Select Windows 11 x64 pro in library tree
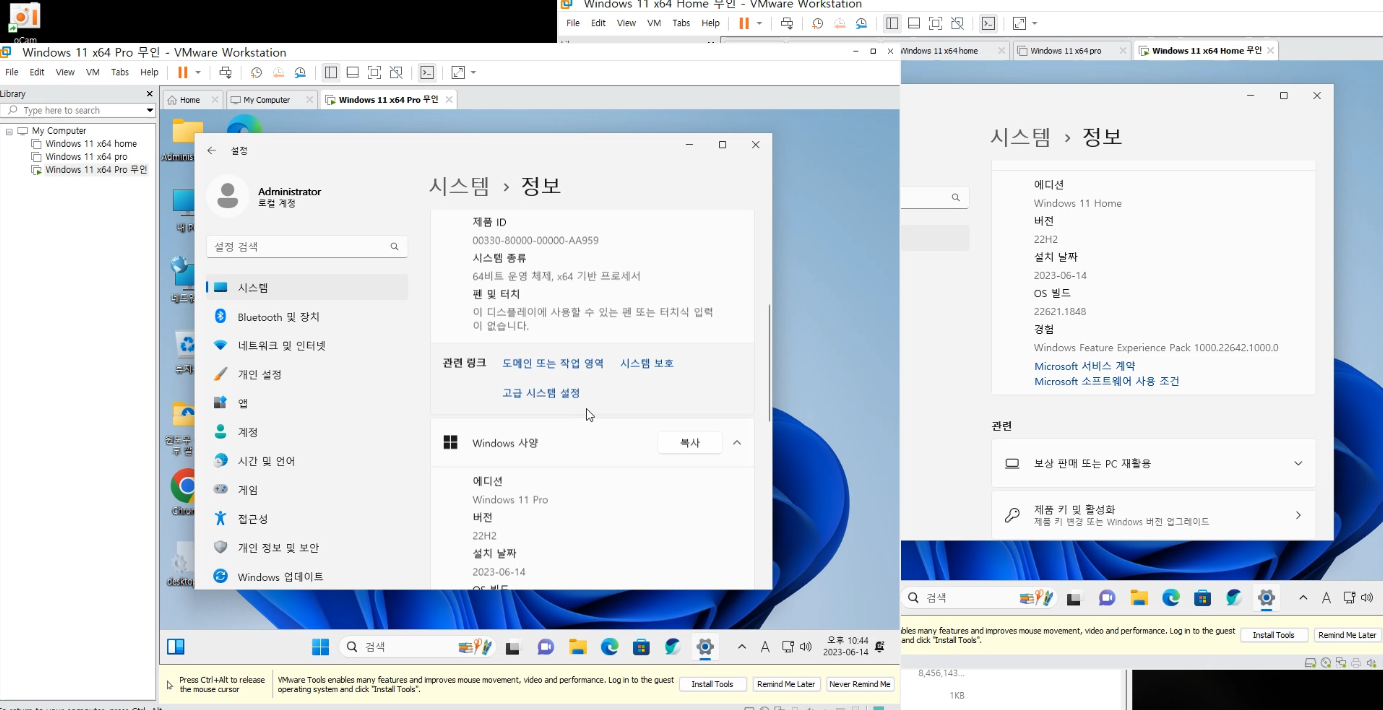Viewport: 1383px width, 710px height. click(86, 157)
